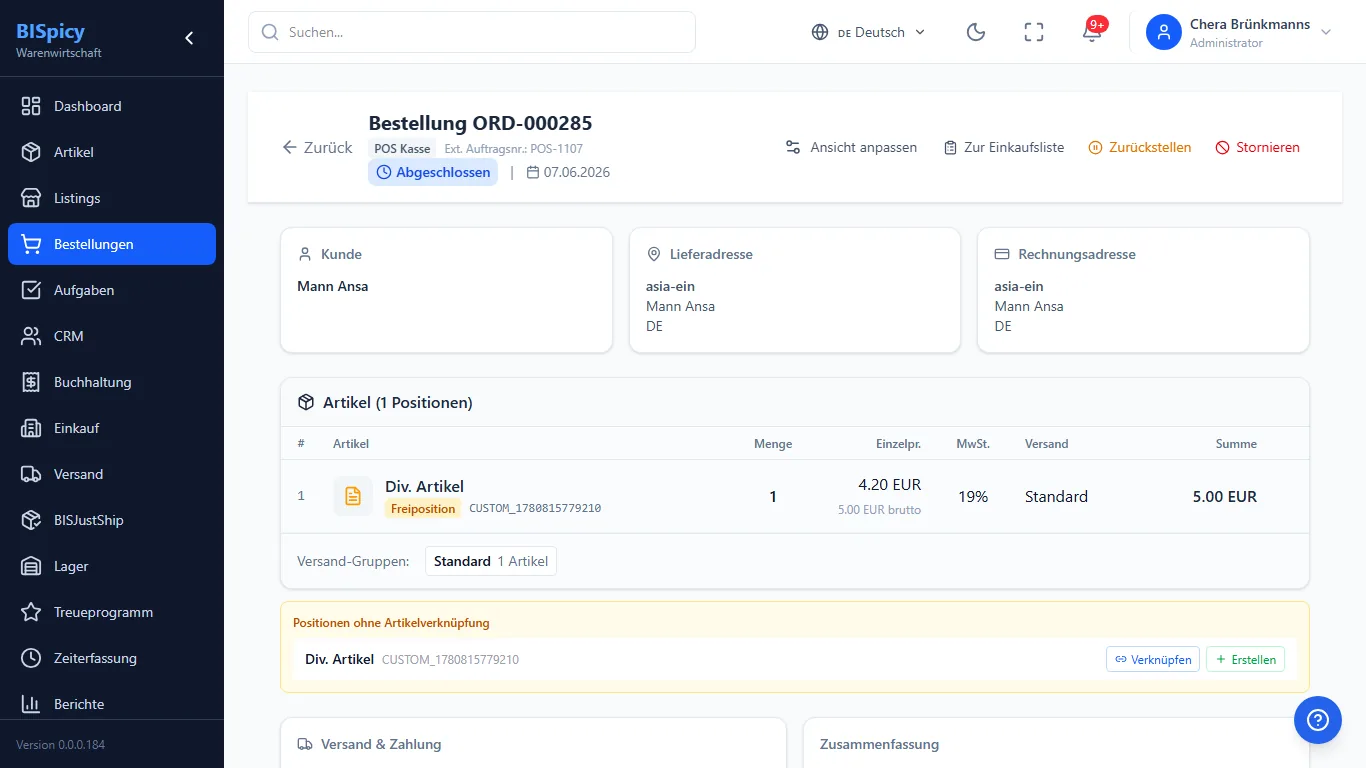
Task: Expand Chera Brünkmanns user menu
Action: pyautogui.click(x=1240, y=32)
